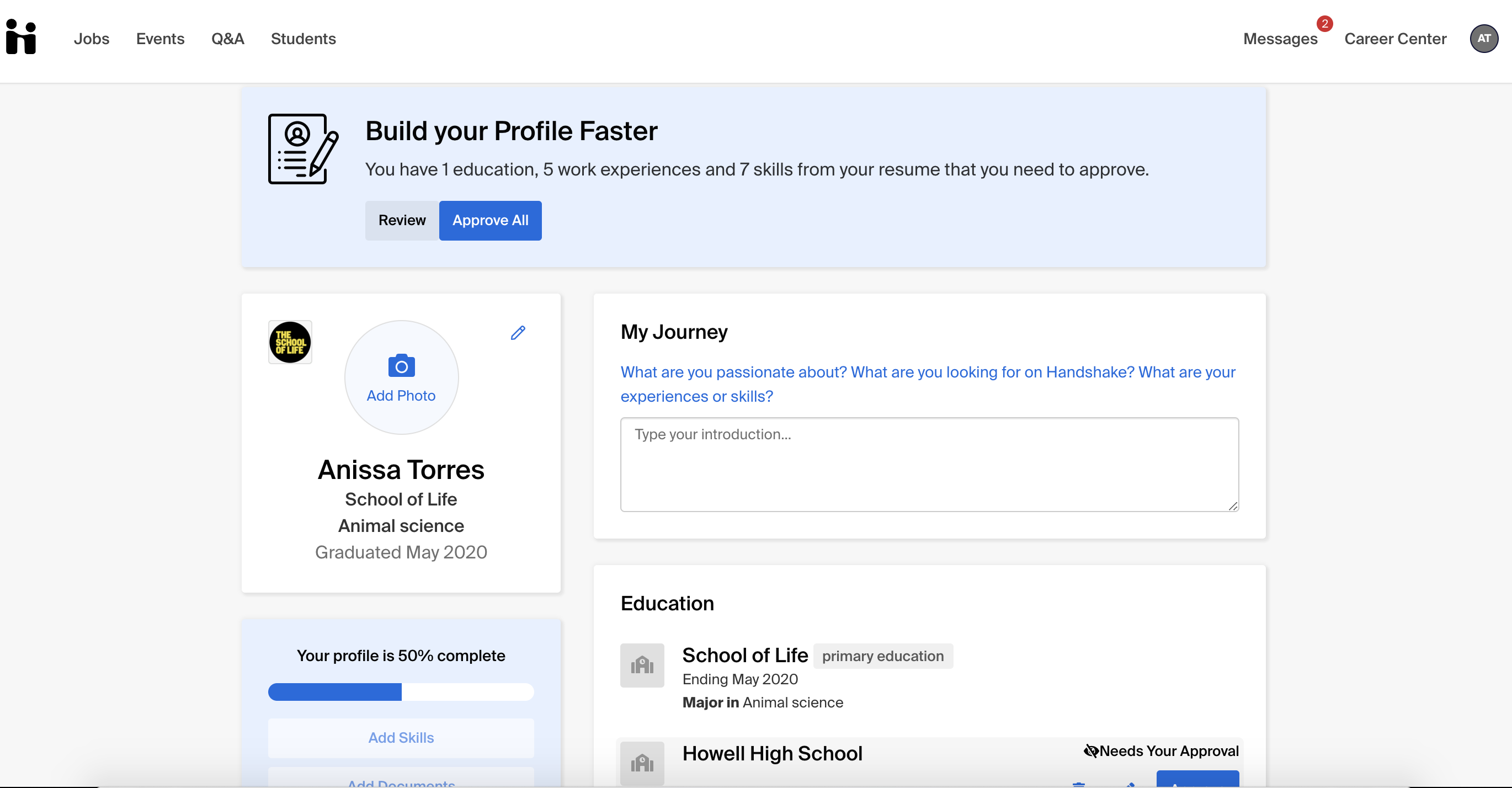Click the School of Life building icon

(x=642, y=665)
